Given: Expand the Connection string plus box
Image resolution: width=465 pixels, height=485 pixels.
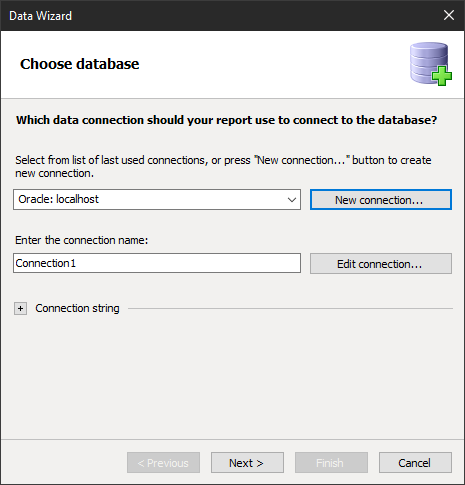Looking at the screenshot, I should click(21, 308).
